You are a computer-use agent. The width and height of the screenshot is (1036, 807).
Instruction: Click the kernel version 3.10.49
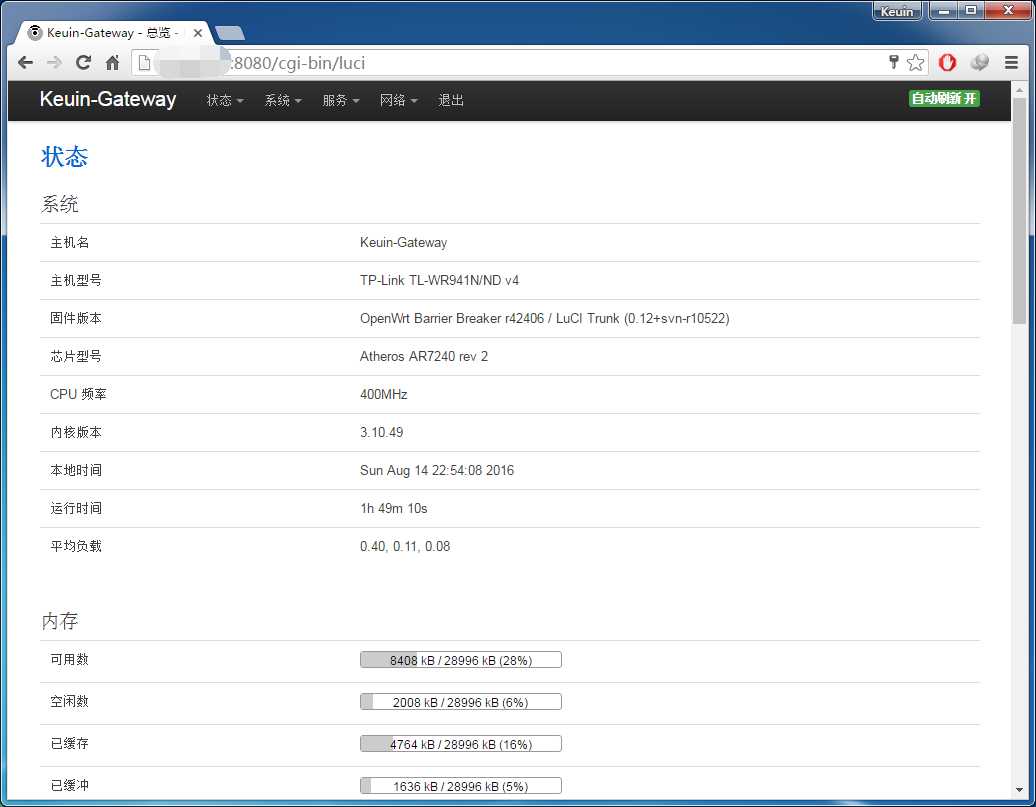(x=381, y=432)
